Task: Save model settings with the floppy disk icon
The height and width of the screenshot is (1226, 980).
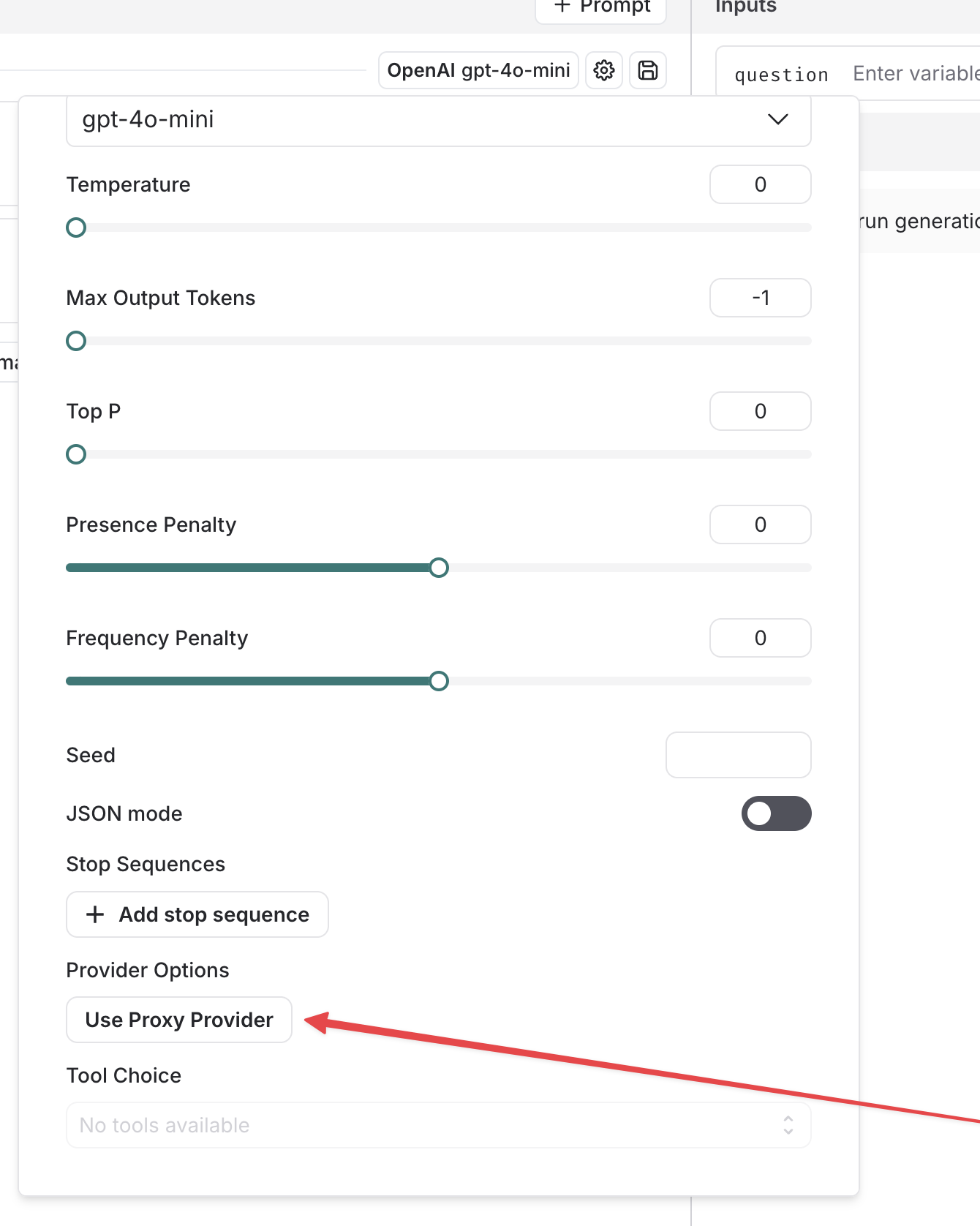Action: (647, 70)
